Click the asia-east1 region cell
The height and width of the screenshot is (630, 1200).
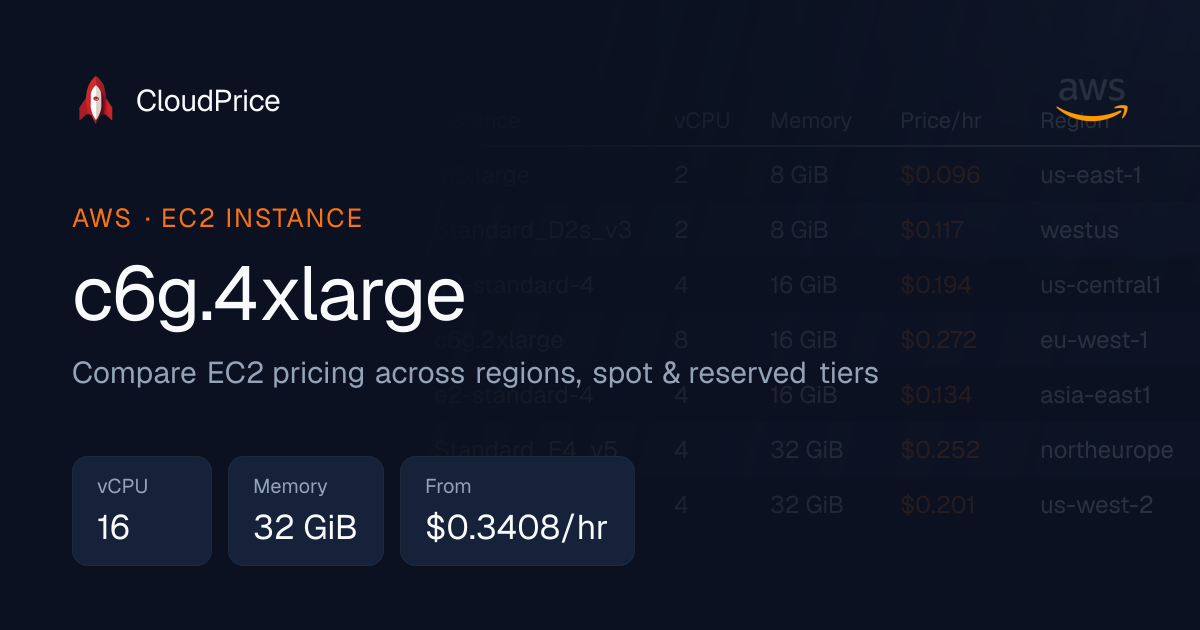click(x=1096, y=396)
